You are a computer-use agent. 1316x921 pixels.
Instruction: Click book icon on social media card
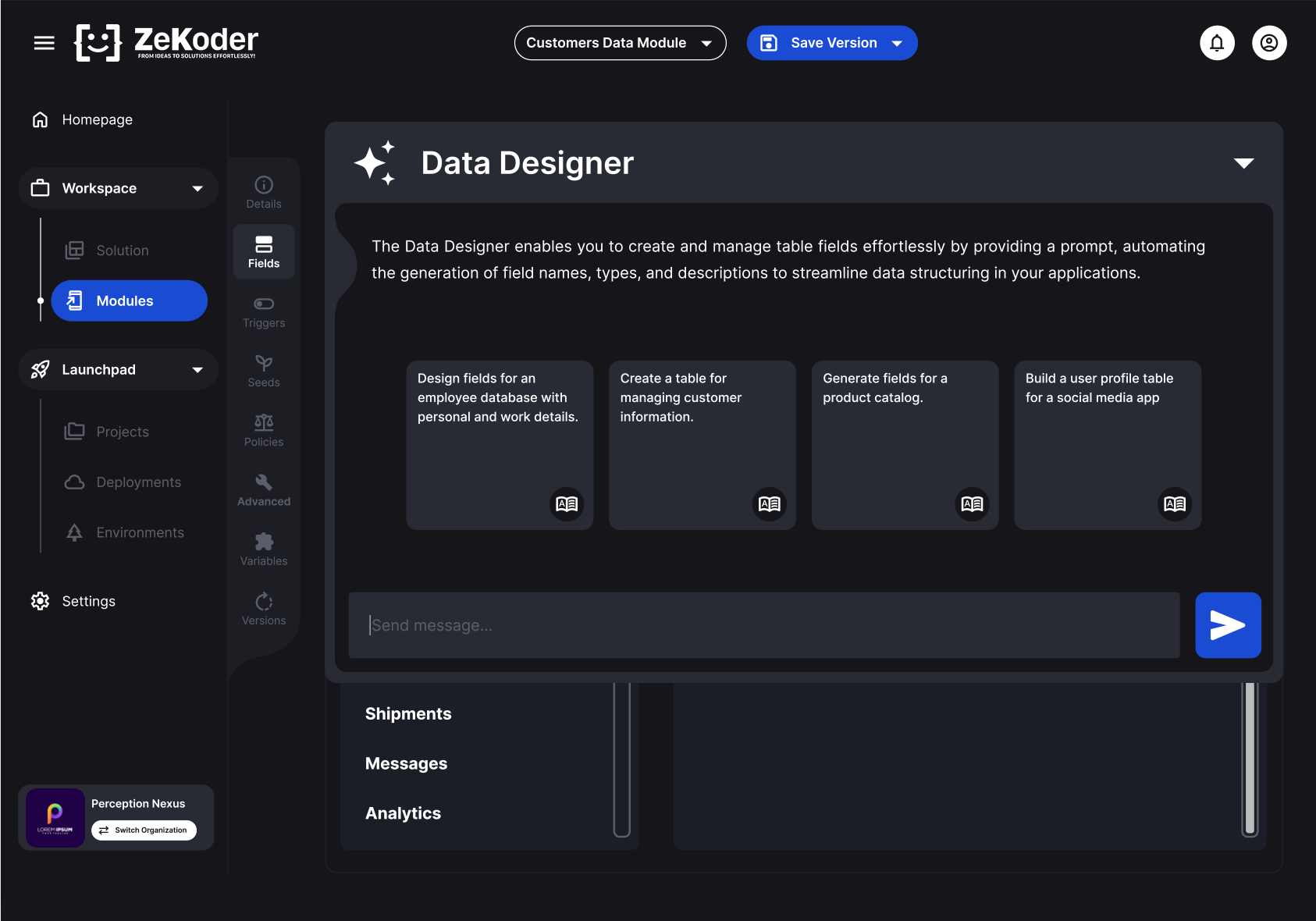coord(1175,504)
